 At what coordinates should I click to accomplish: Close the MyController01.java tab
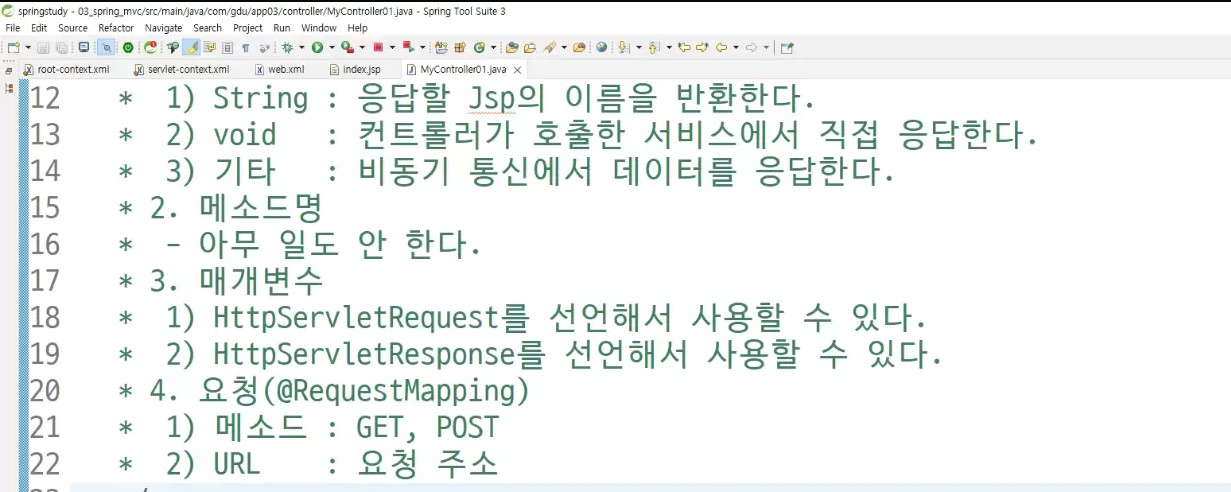coord(518,70)
